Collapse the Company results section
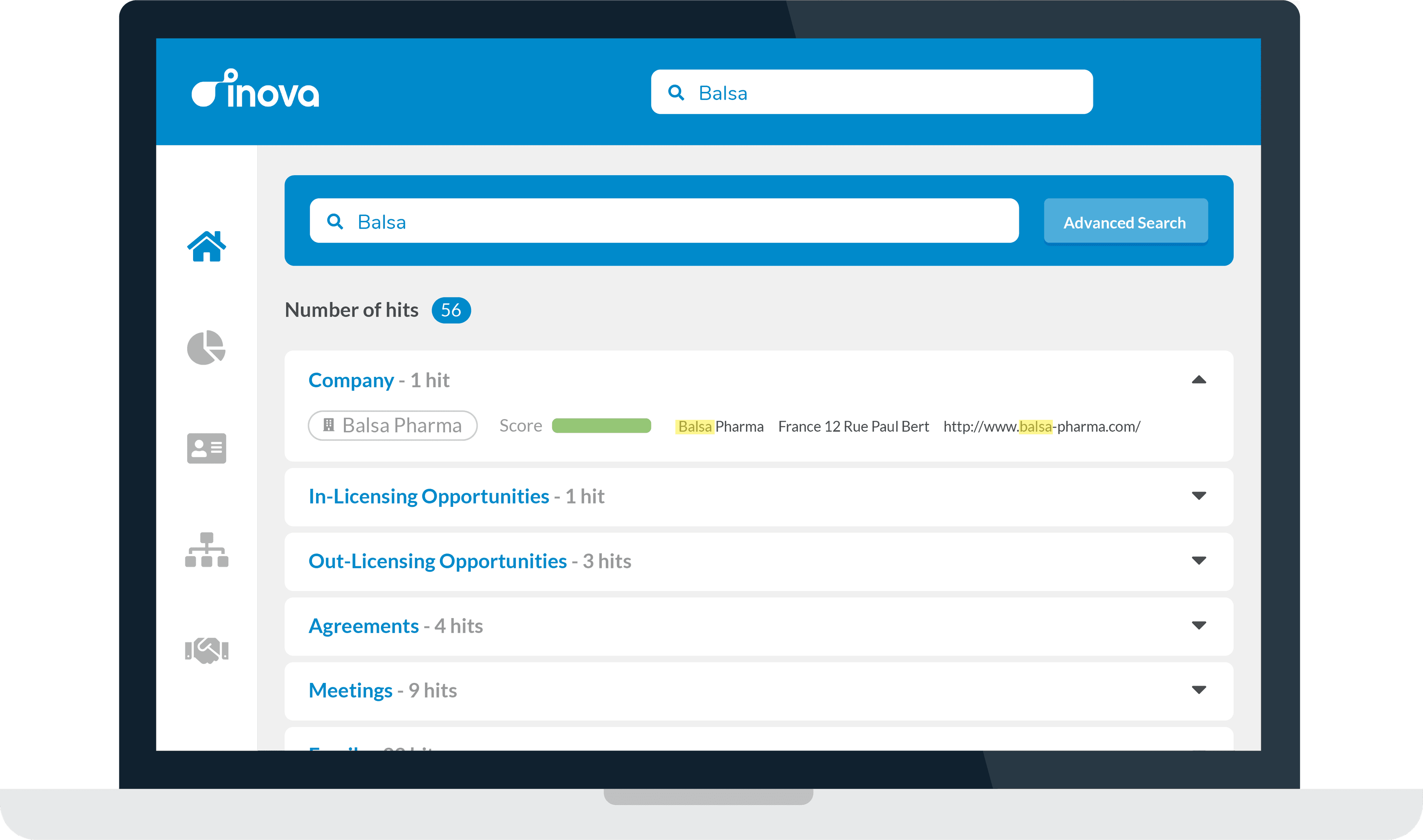1423x840 pixels. 1200,381
